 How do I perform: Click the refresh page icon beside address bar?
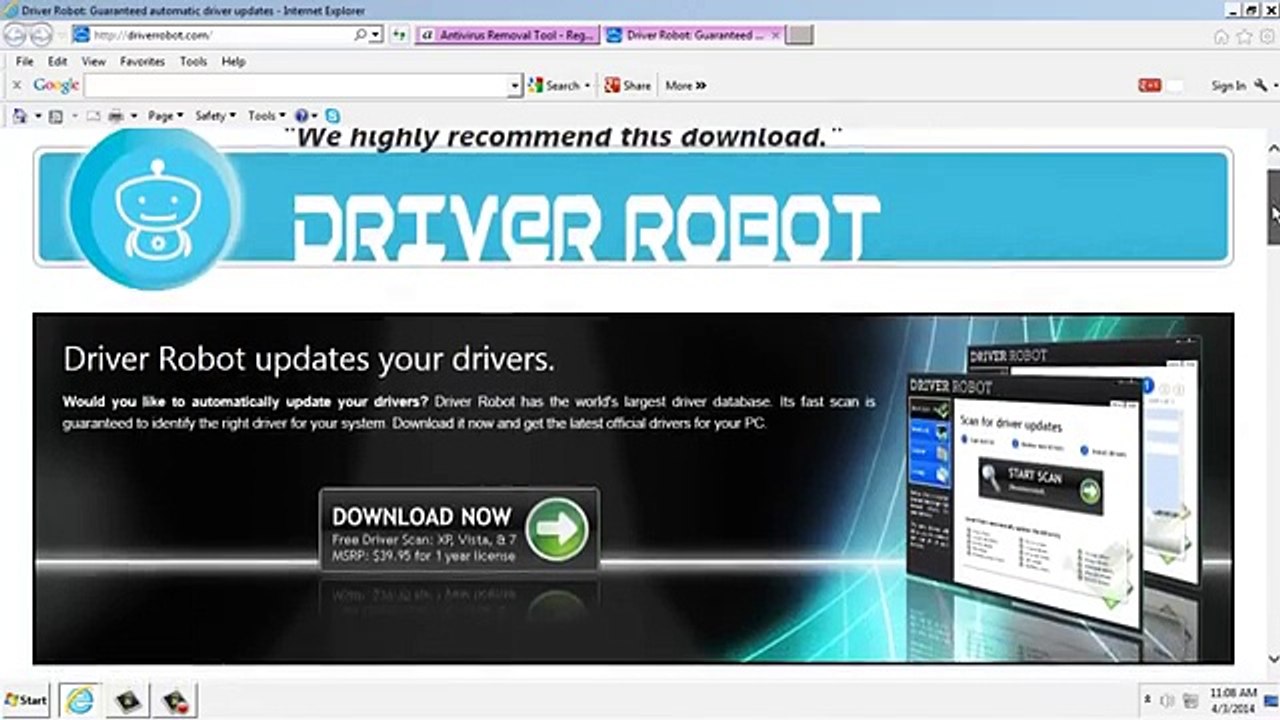[399, 35]
